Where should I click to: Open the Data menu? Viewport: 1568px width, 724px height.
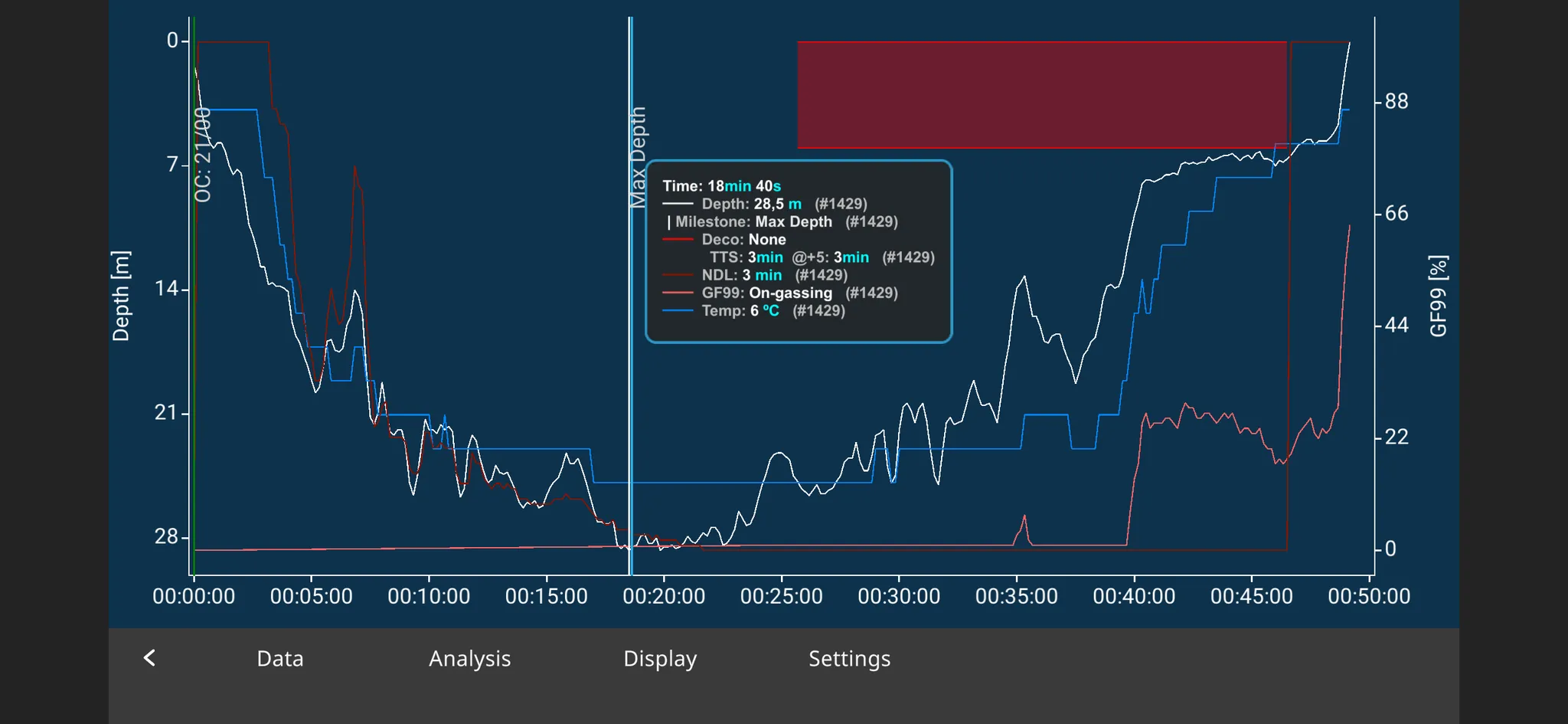280,659
